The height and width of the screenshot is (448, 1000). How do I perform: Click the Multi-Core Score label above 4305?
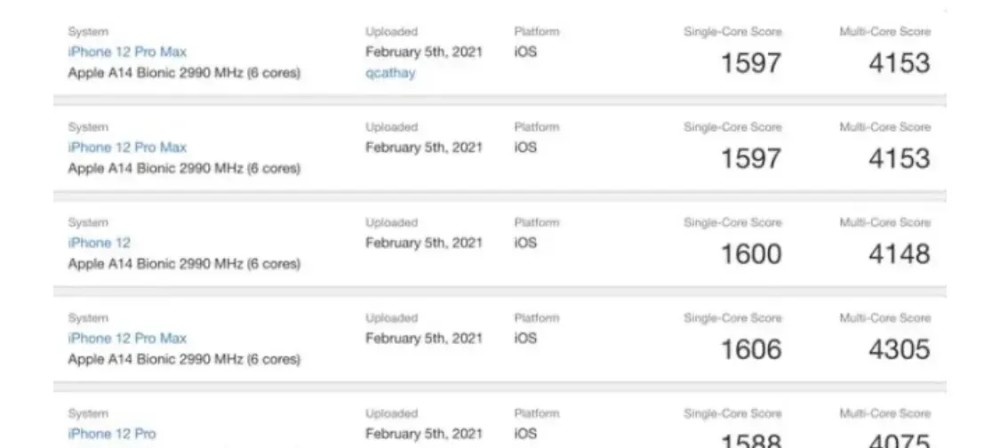(x=885, y=318)
